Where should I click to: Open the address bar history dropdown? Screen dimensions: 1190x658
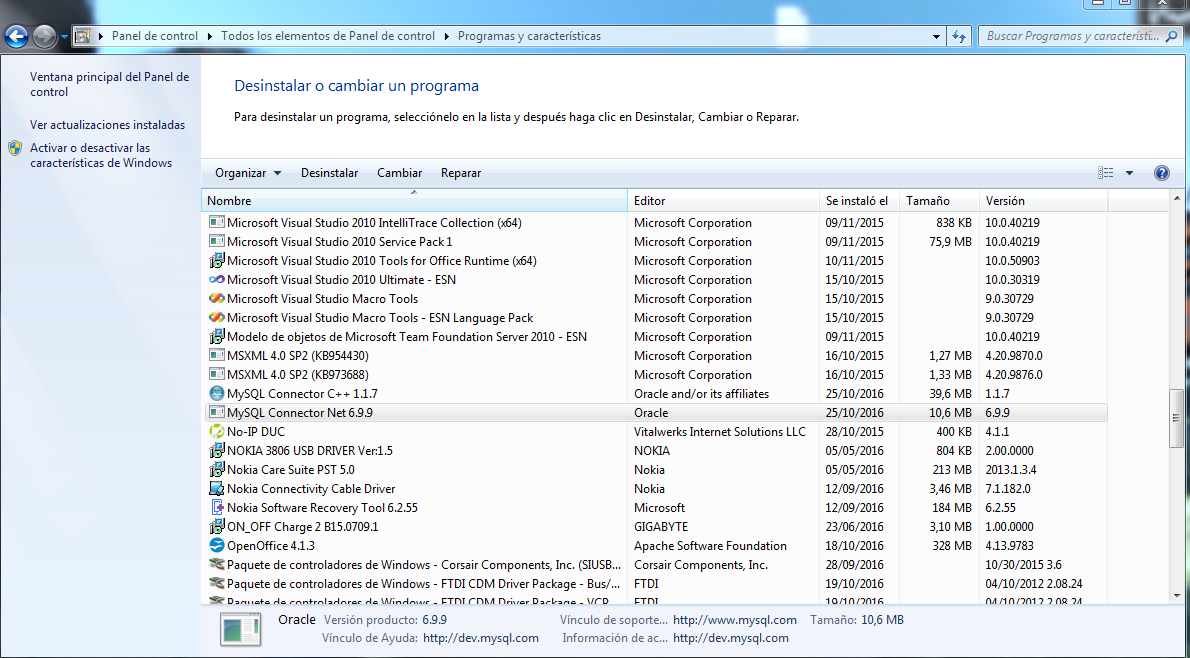click(936, 36)
